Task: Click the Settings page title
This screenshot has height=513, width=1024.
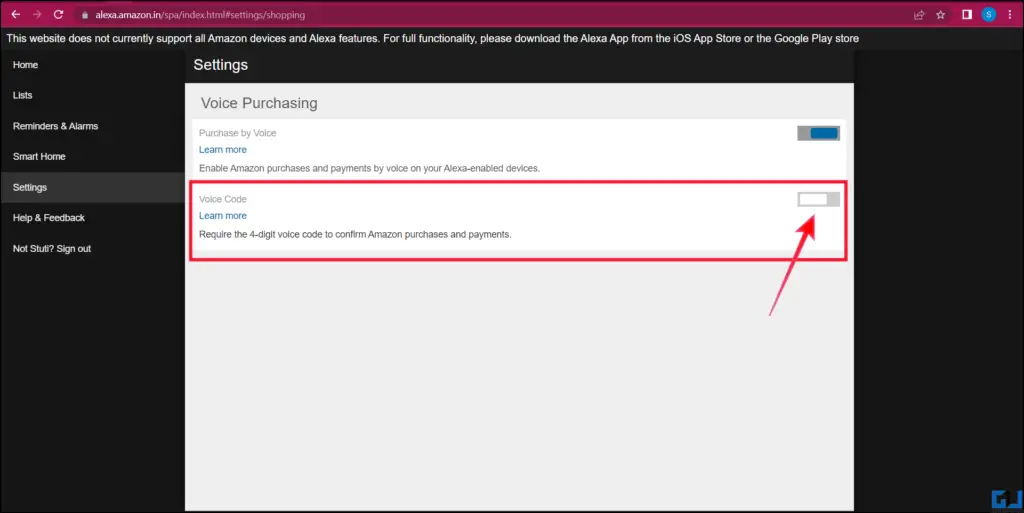Action: [x=221, y=65]
